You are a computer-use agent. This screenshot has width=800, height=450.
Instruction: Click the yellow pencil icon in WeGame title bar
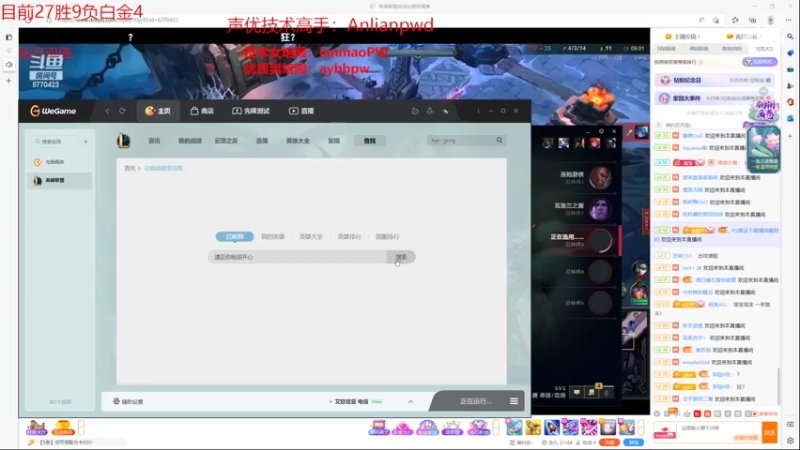point(445,111)
